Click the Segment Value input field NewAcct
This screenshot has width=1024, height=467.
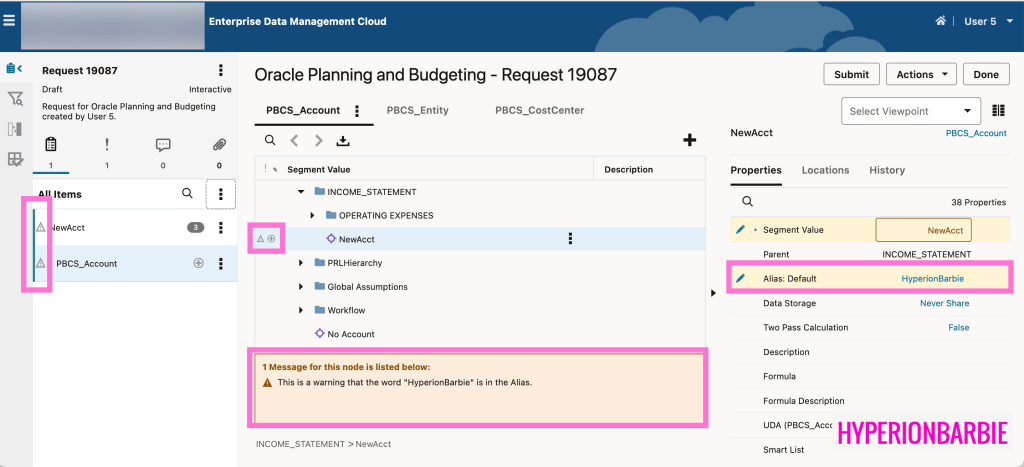tap(923, 230)
